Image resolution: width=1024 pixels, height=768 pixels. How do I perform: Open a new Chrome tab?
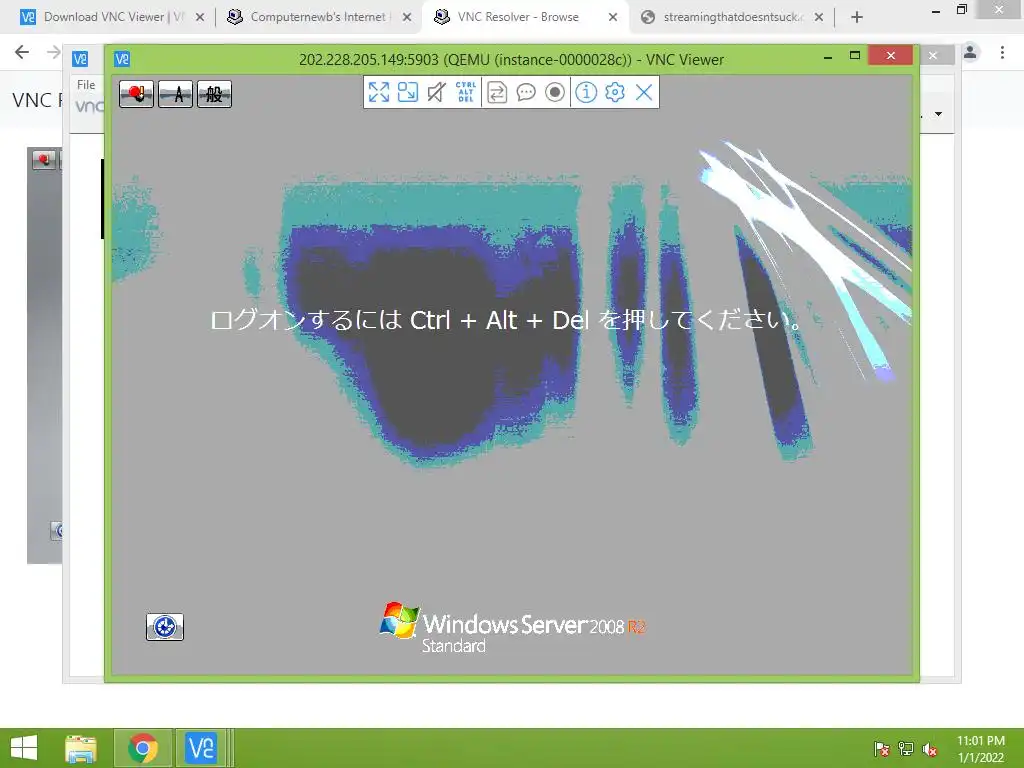click(x=857, y=18)
